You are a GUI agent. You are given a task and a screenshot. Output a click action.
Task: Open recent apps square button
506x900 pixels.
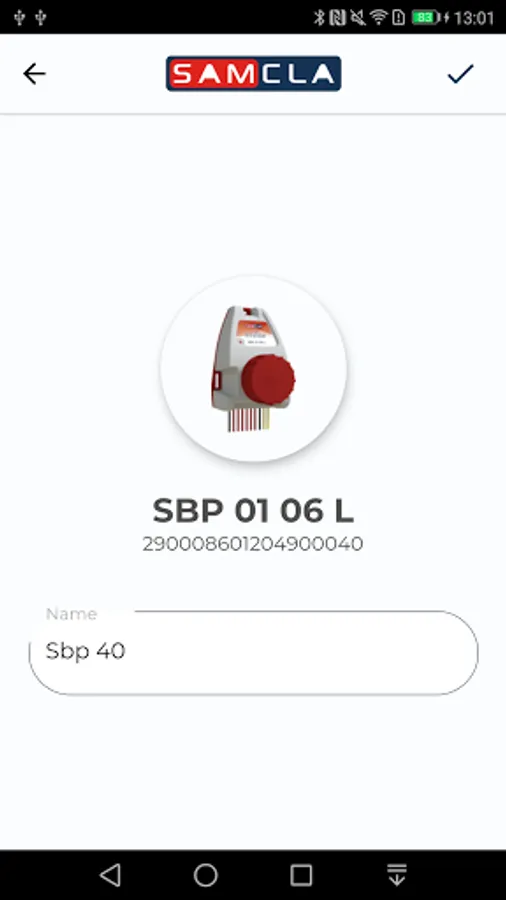[x=301, y=875]
